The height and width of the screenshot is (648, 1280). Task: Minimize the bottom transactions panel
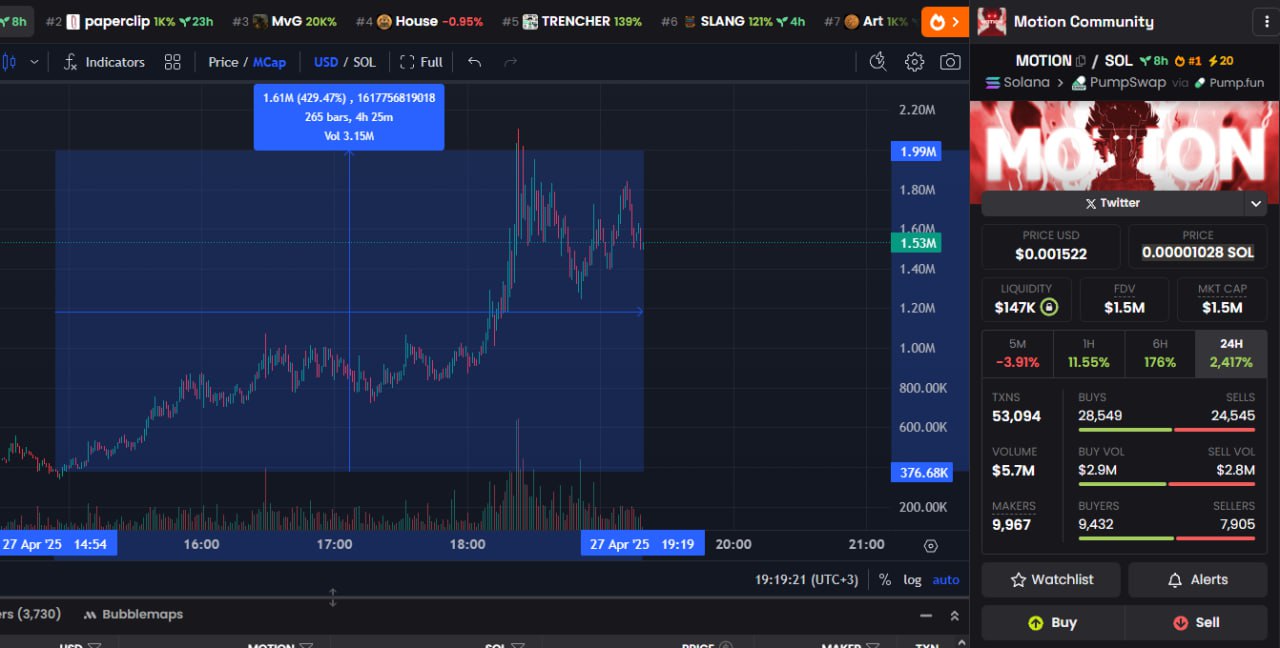pyautogui.click(x=926, y=616)
